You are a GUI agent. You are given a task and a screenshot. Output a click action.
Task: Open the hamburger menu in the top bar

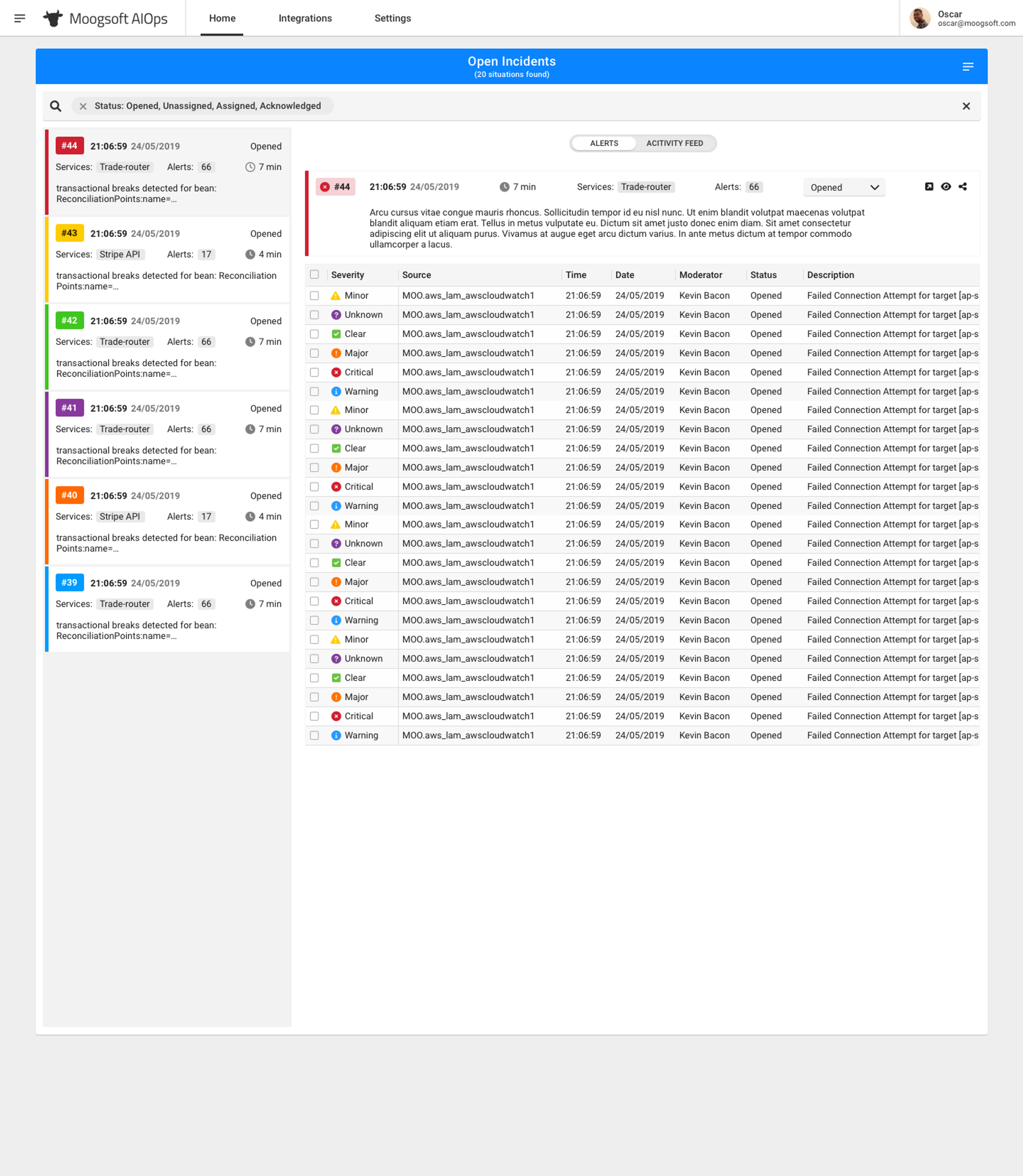[20, 18]
